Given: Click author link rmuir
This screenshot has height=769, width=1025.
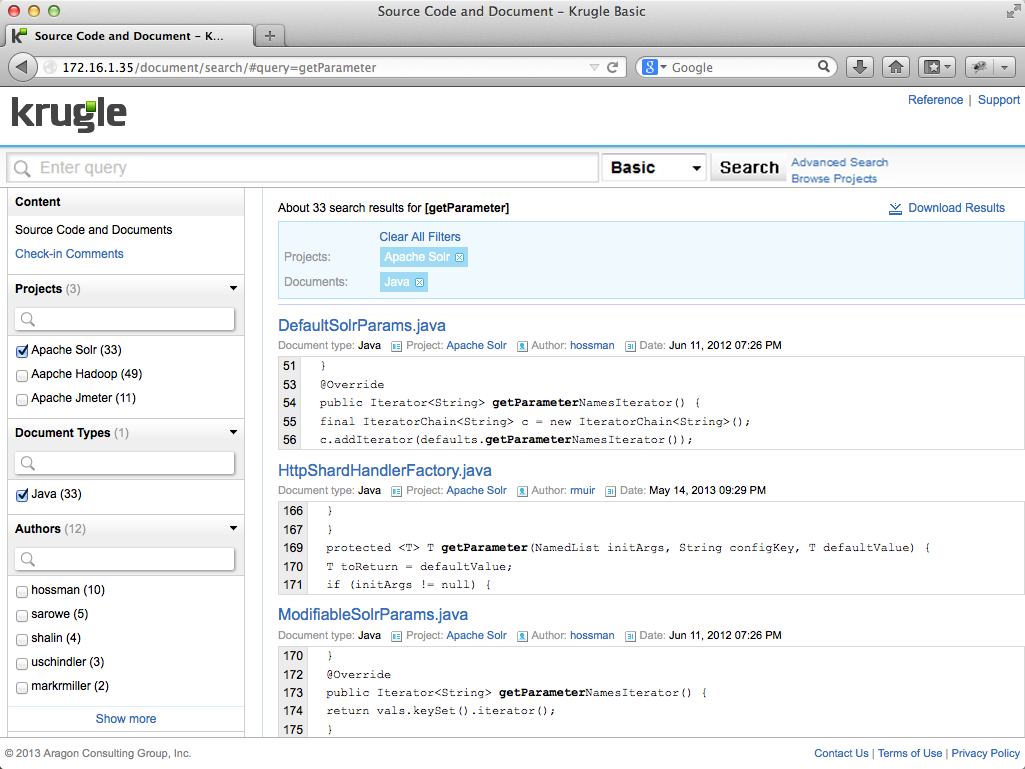Looking at the screenshot, I should click(x=582, y=490).
